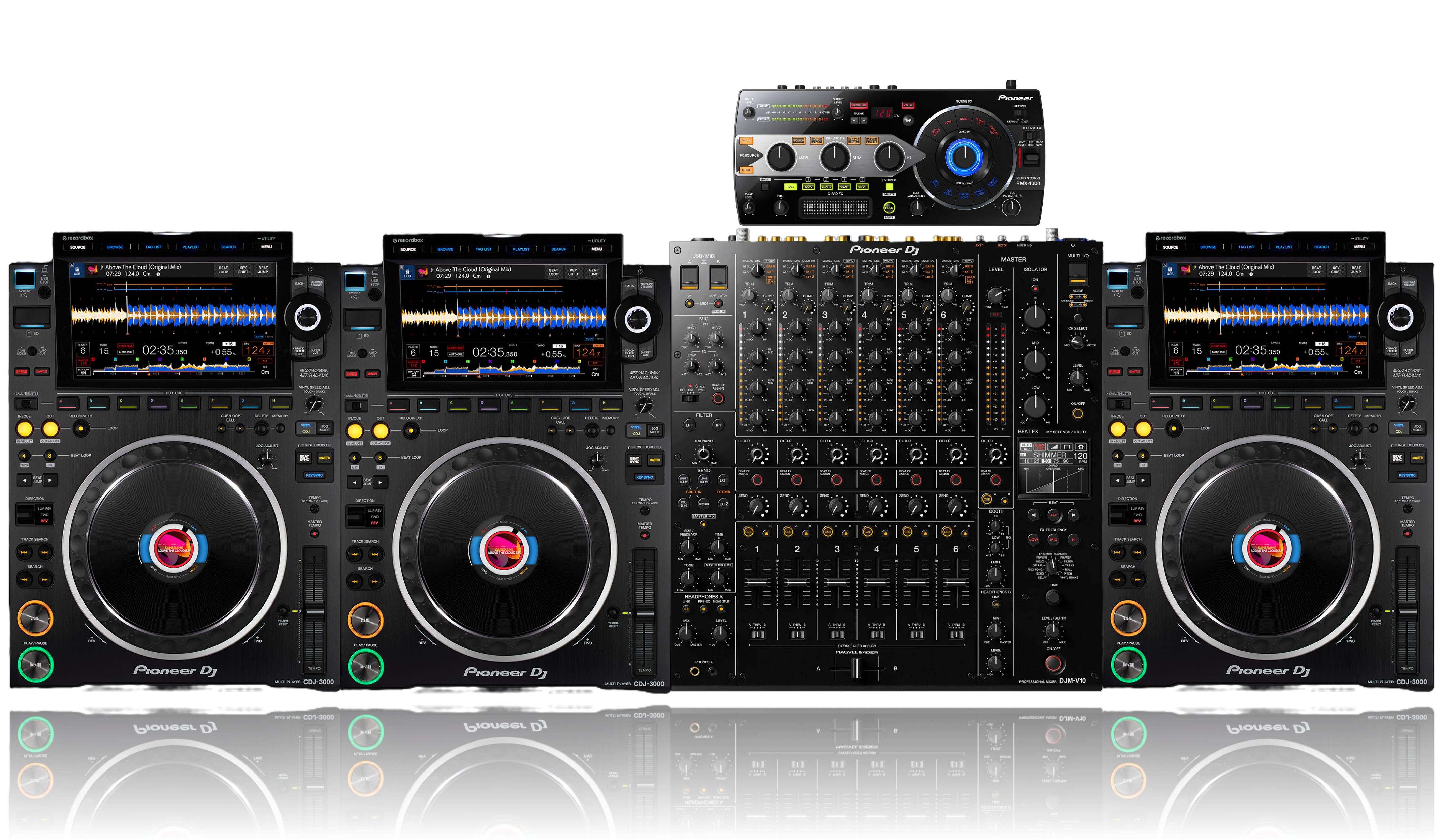The width and height of the screenshot is (1444, 840).
Task: Open the SEARCH tab on the center CDJ
Action: point(559,249)
